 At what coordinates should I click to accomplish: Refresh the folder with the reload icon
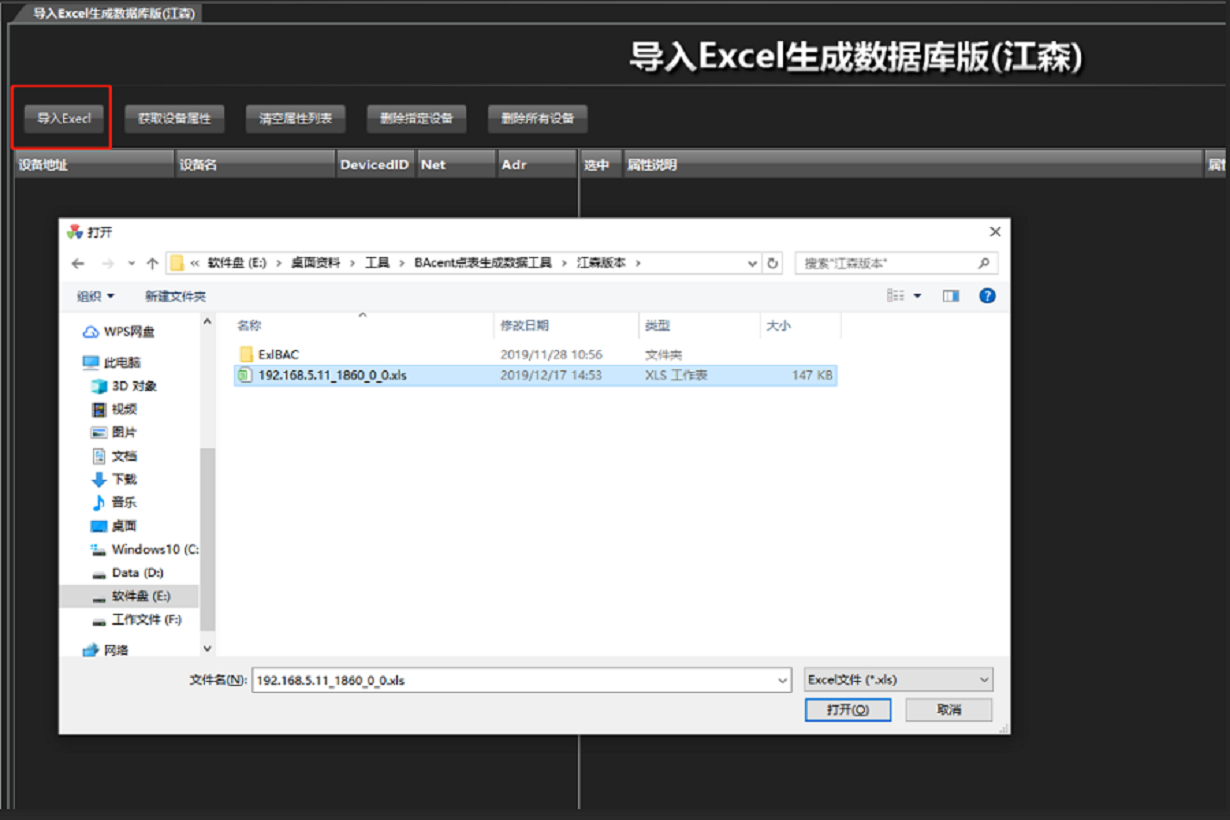pos(772,263)
